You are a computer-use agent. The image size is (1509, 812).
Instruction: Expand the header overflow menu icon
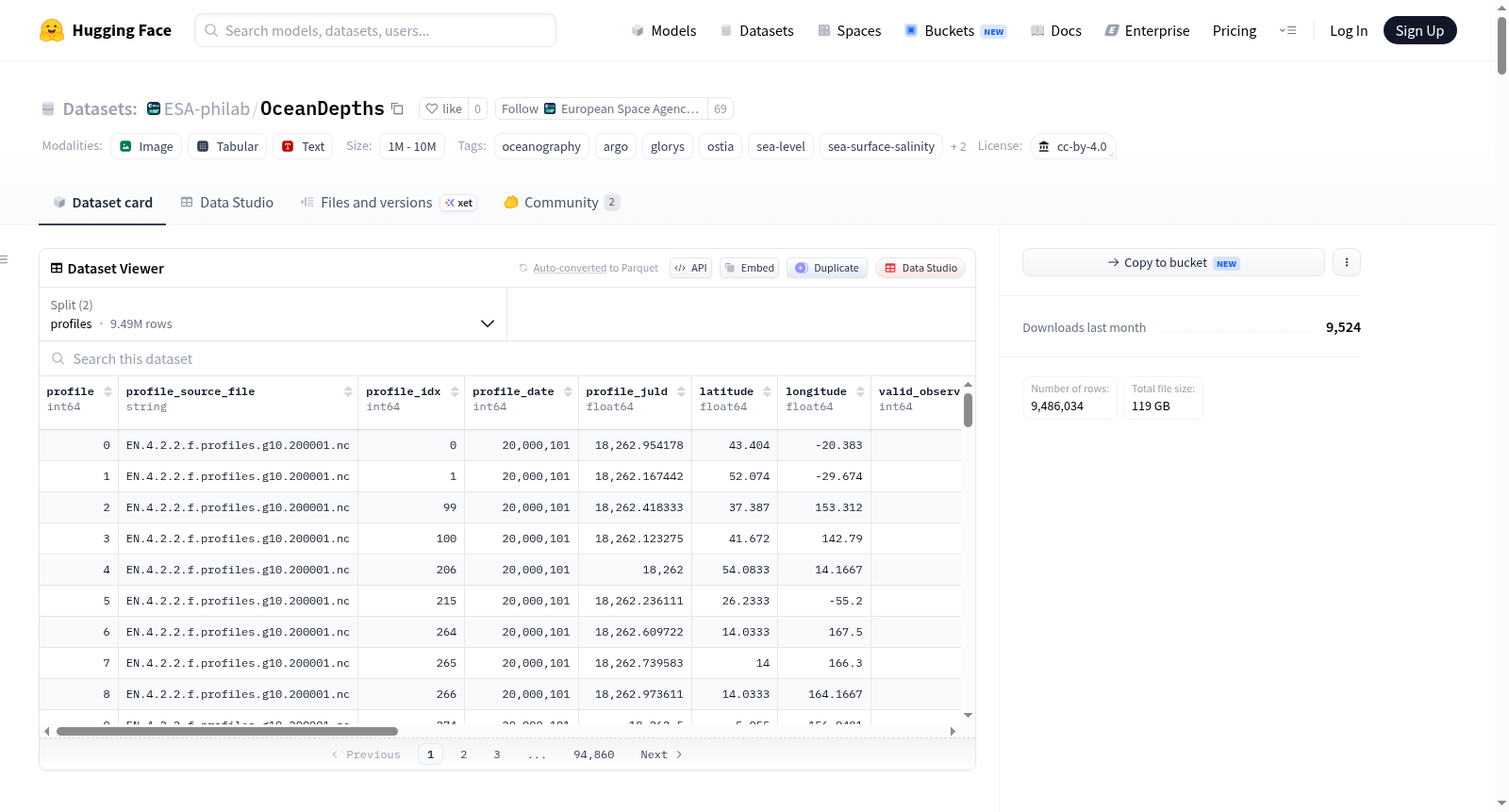(x=1287, y=31)
